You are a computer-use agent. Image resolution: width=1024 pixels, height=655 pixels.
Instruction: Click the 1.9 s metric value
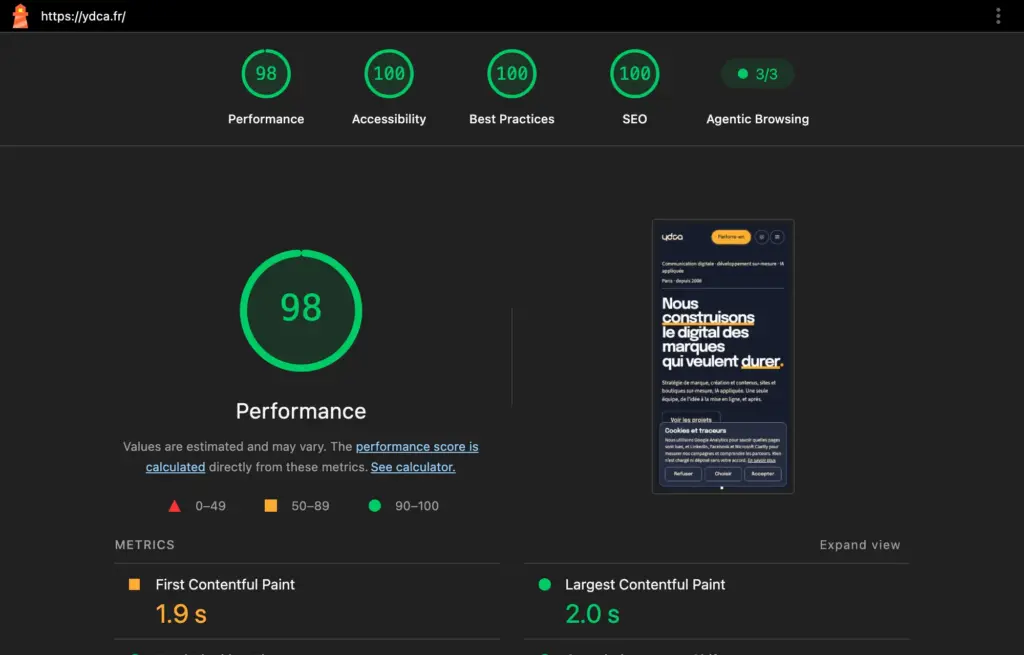[x=181, y=614]
